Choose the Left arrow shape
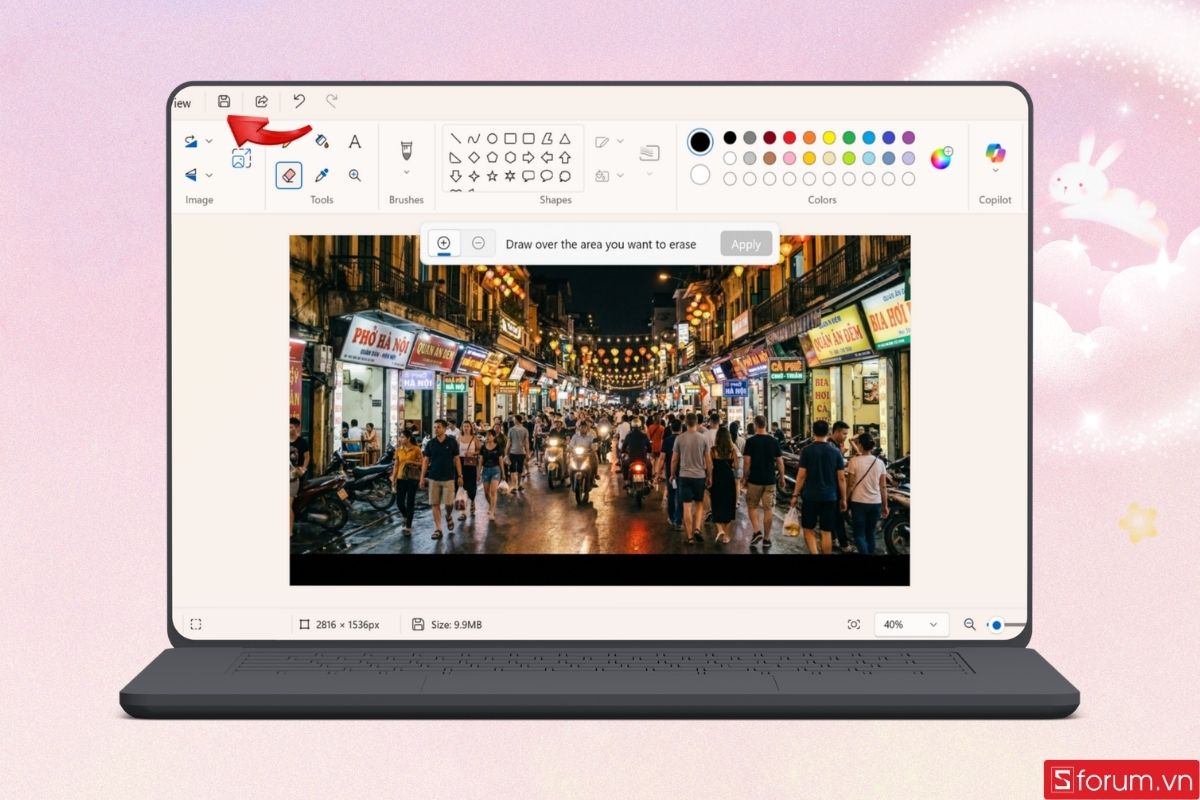 547,157
